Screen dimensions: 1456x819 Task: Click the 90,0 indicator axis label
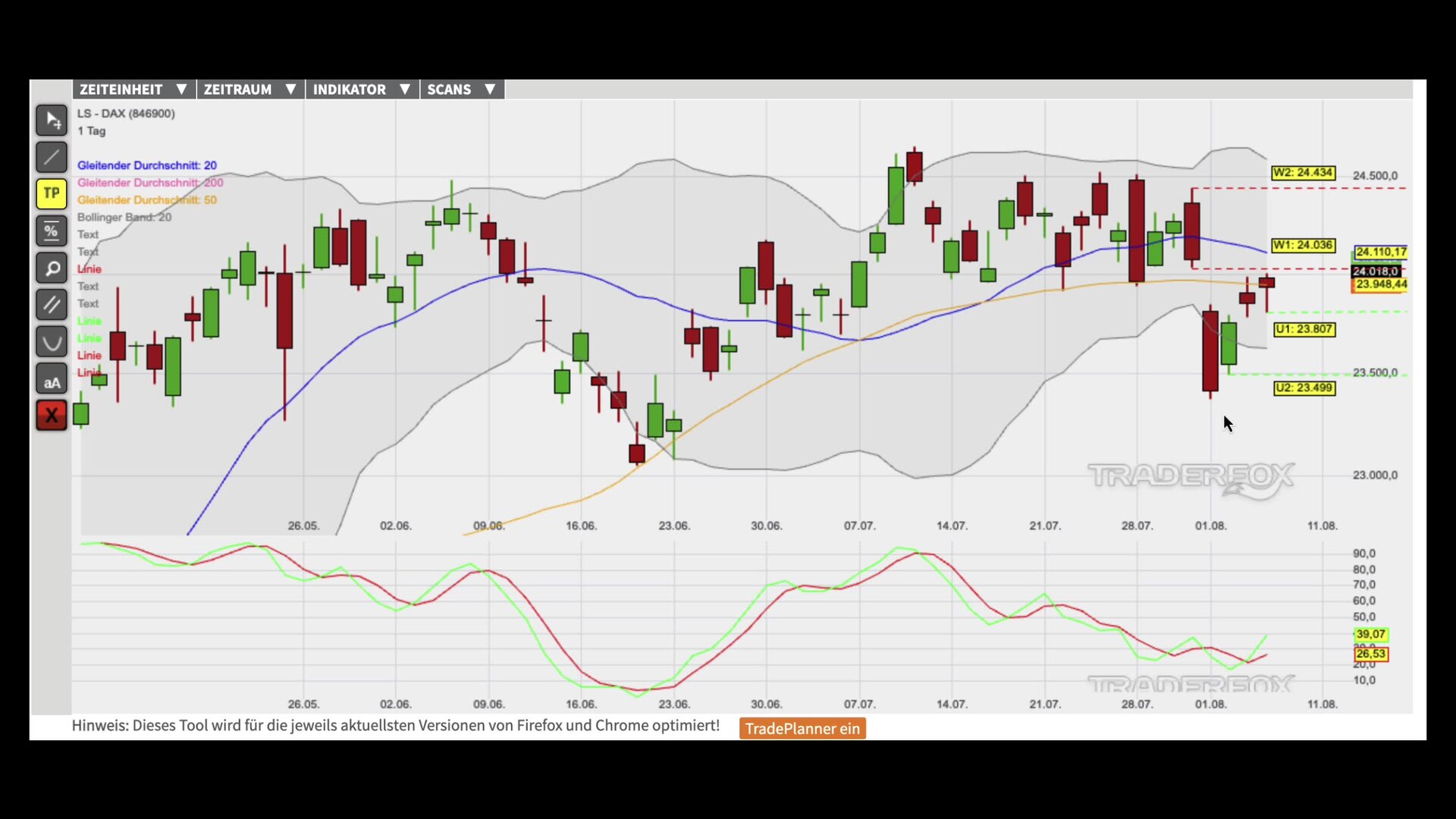click(x=1363, y=554)
